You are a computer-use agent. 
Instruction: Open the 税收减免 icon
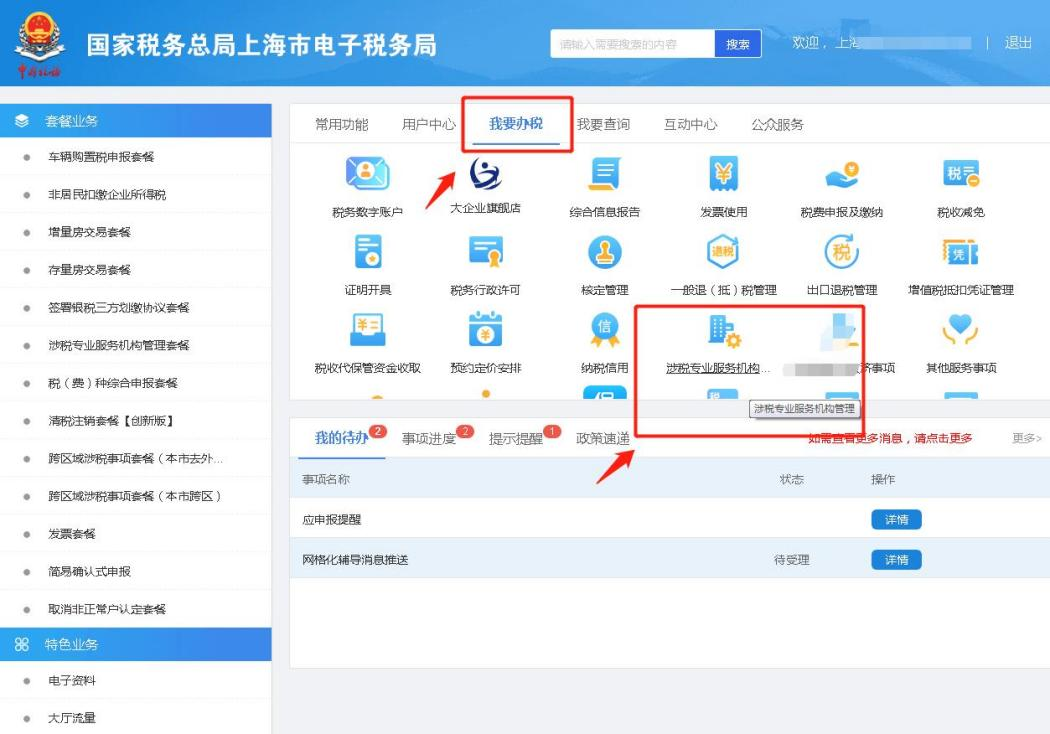click(x=961, y=174)
